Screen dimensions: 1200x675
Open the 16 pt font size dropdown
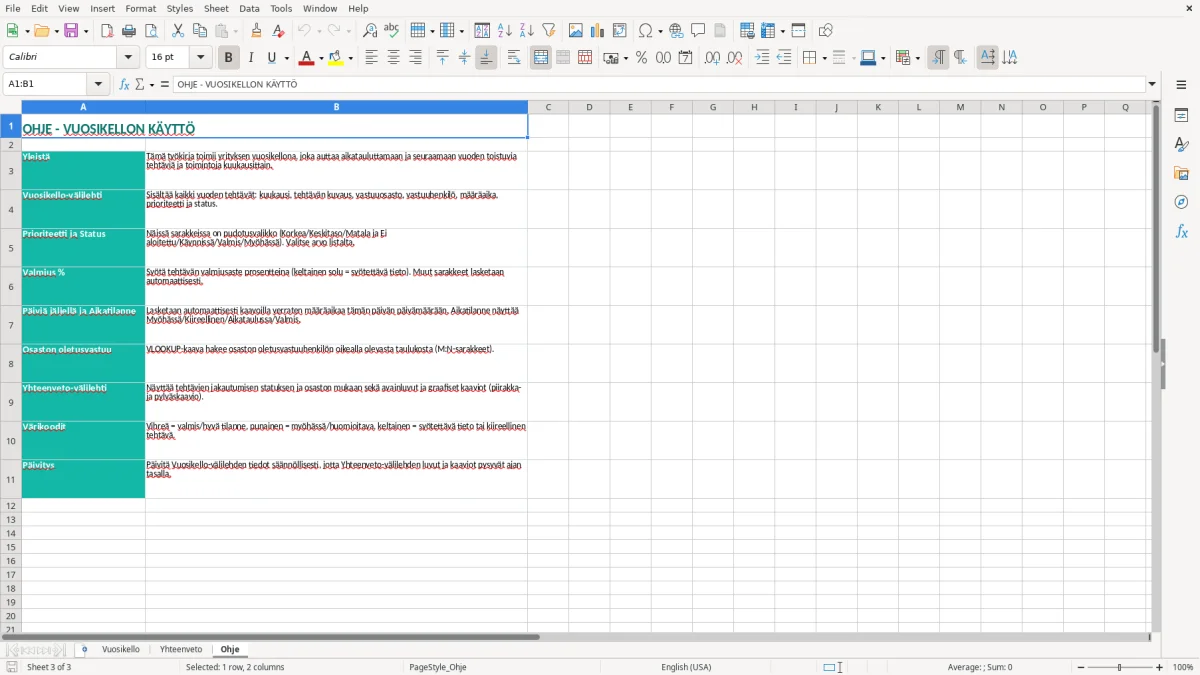pyautogui.click(x=200, y=58)
